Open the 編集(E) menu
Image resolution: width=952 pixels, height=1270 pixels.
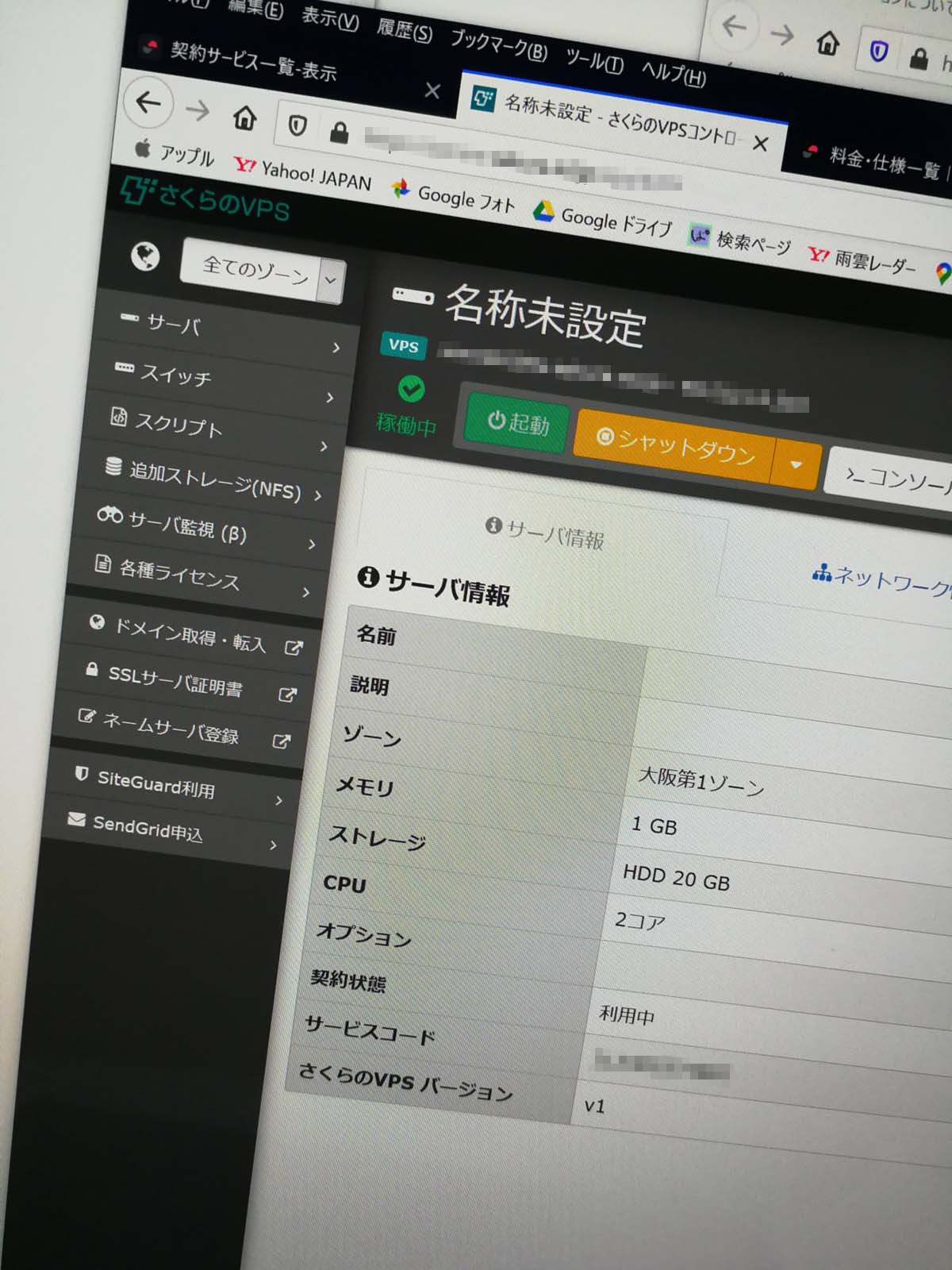click(x=255, y=9)
